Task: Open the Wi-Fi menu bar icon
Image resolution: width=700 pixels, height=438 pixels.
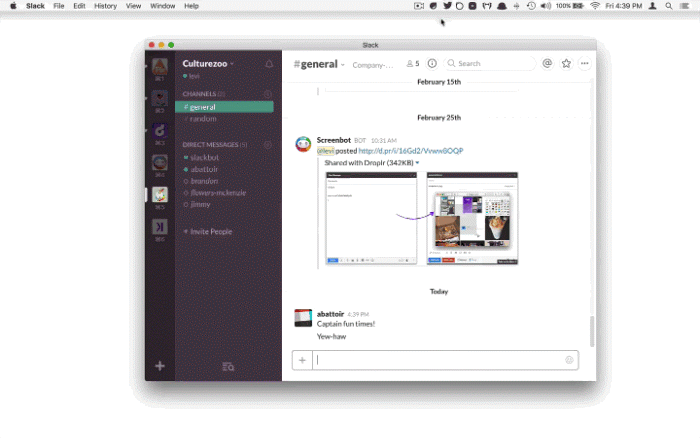Action: [x=595, y=6]
